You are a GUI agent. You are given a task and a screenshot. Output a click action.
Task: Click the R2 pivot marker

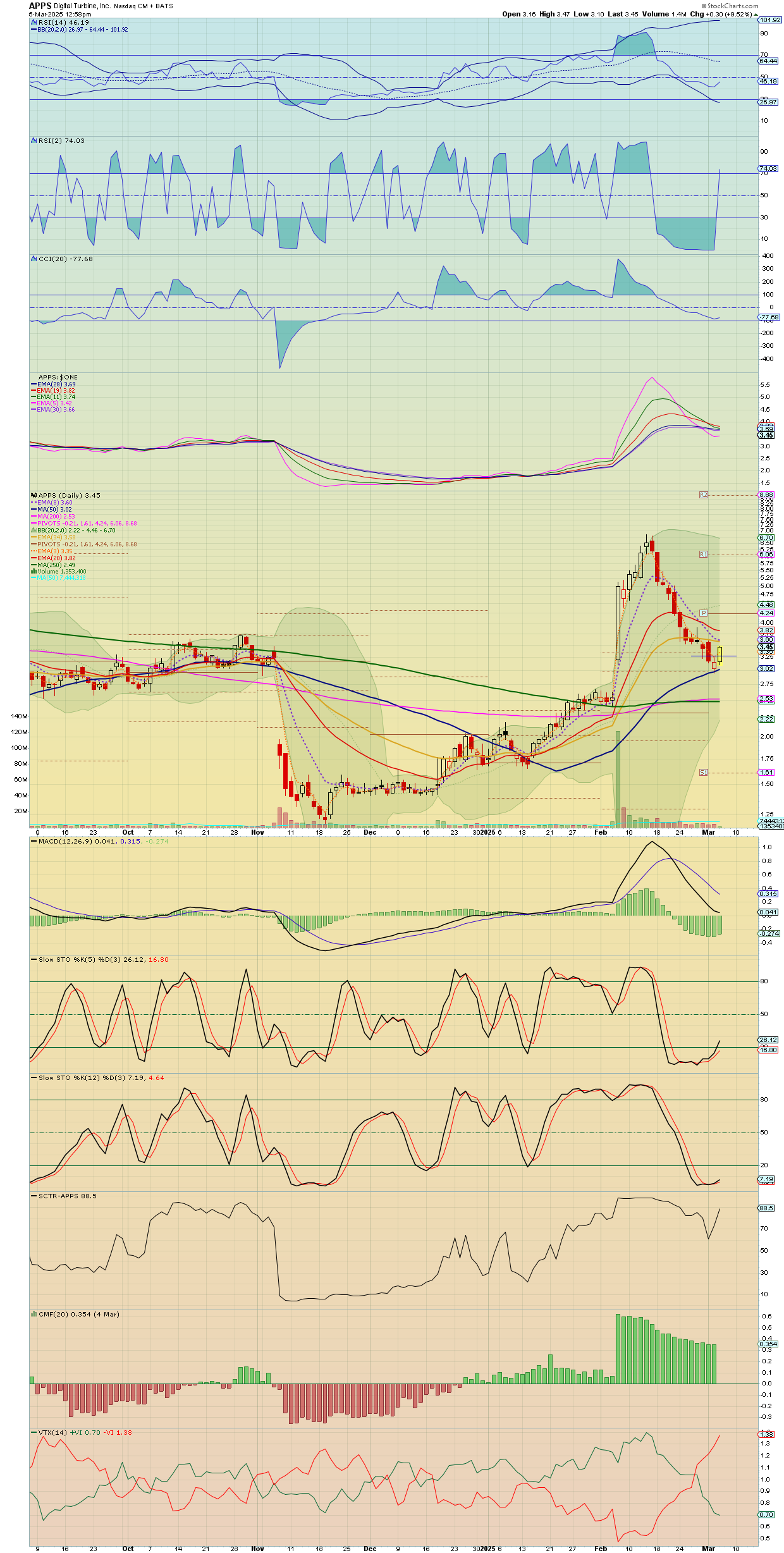[704, 494]
